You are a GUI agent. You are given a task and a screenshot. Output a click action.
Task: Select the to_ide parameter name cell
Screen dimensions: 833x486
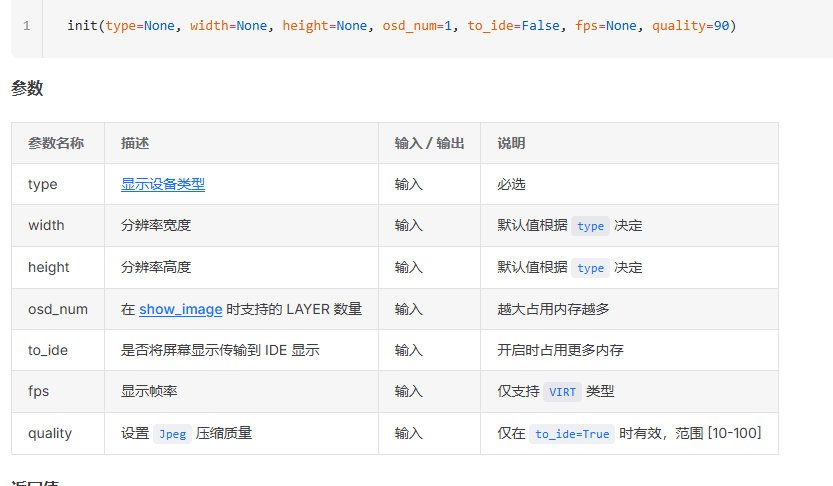tap(58, 350)
